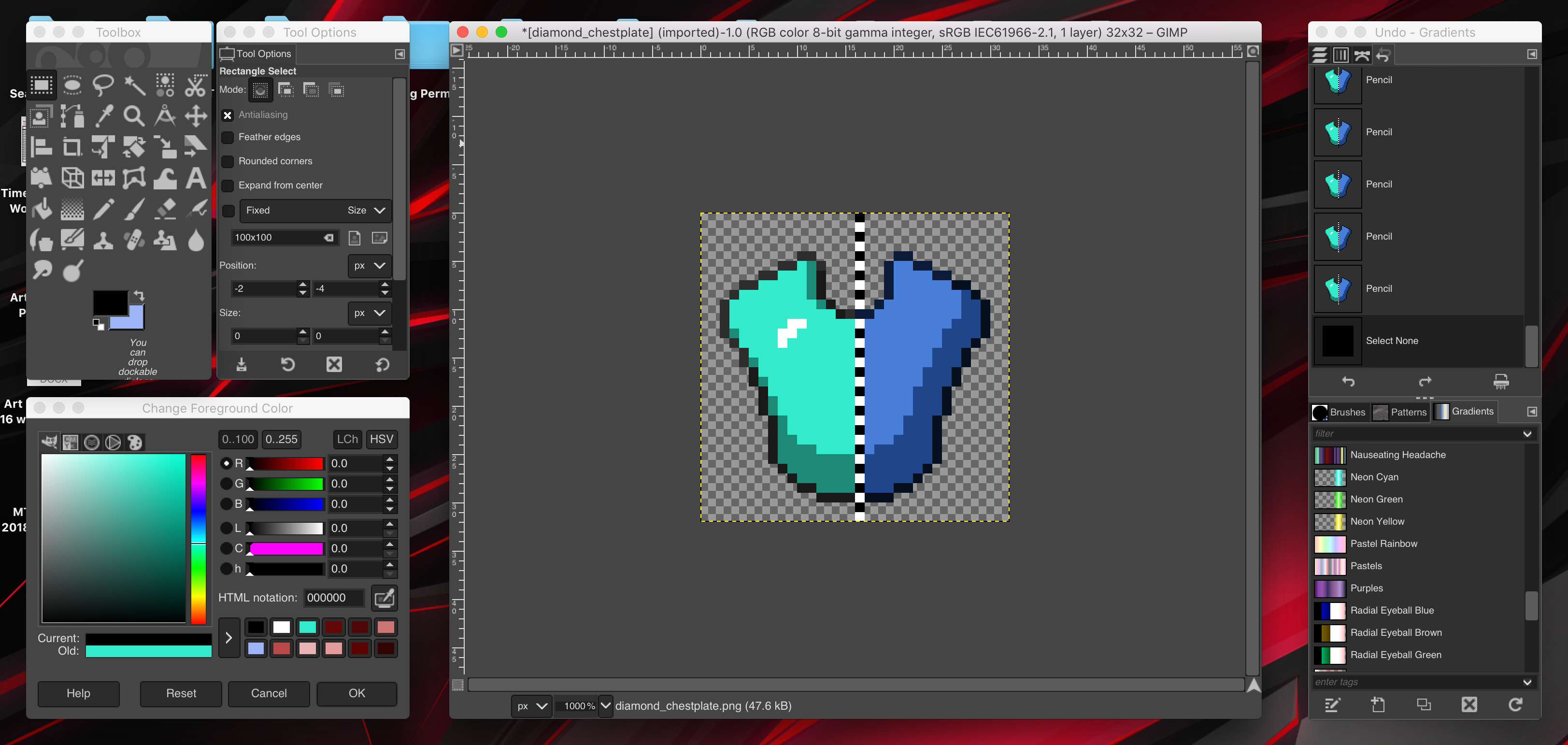Image resolution: width=1568 pixels, height=745 pixels.
Task: Open the Layers tab in right dock
Action: click(1320, 56)
